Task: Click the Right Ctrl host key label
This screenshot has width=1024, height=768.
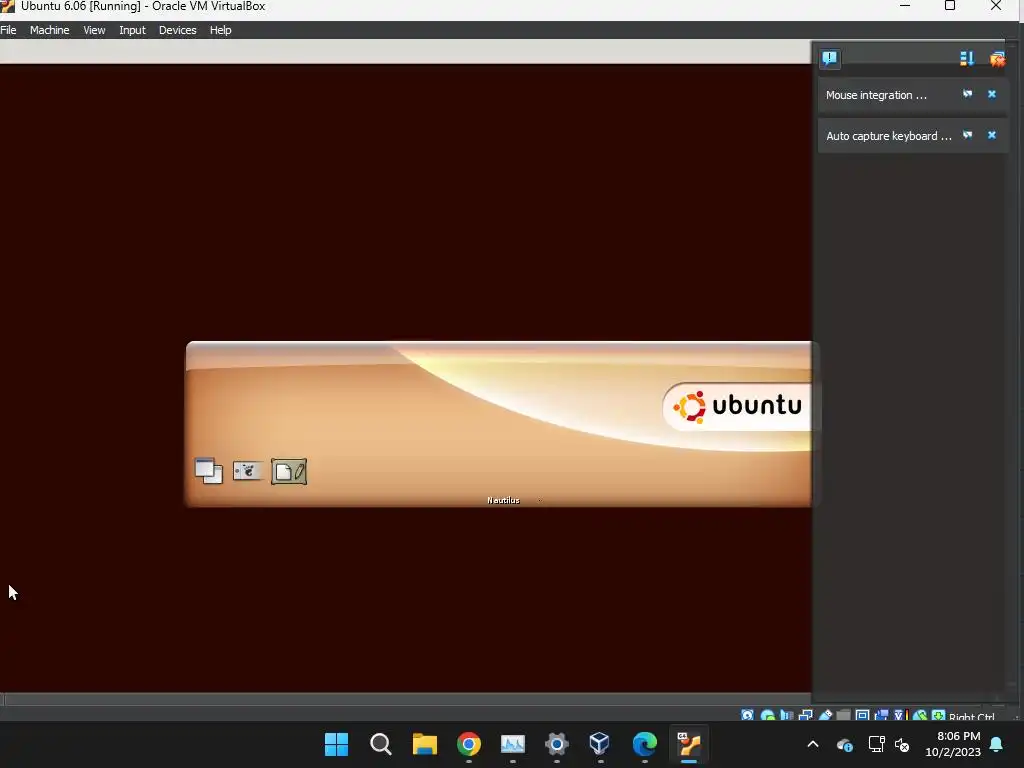Action: 972,716
